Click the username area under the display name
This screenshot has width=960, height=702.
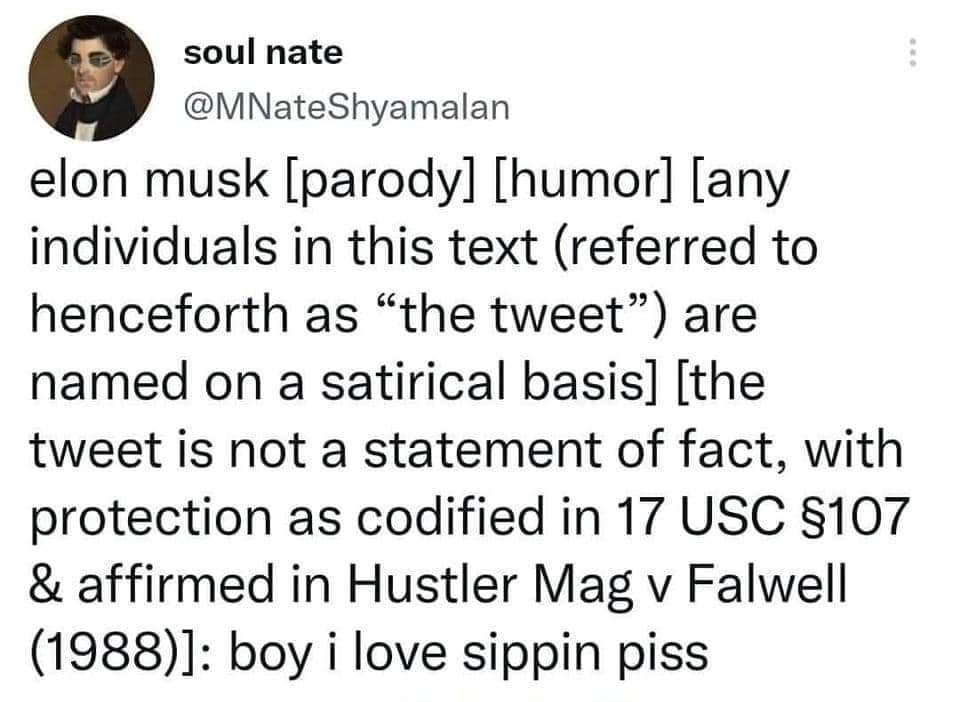(348, 105)
